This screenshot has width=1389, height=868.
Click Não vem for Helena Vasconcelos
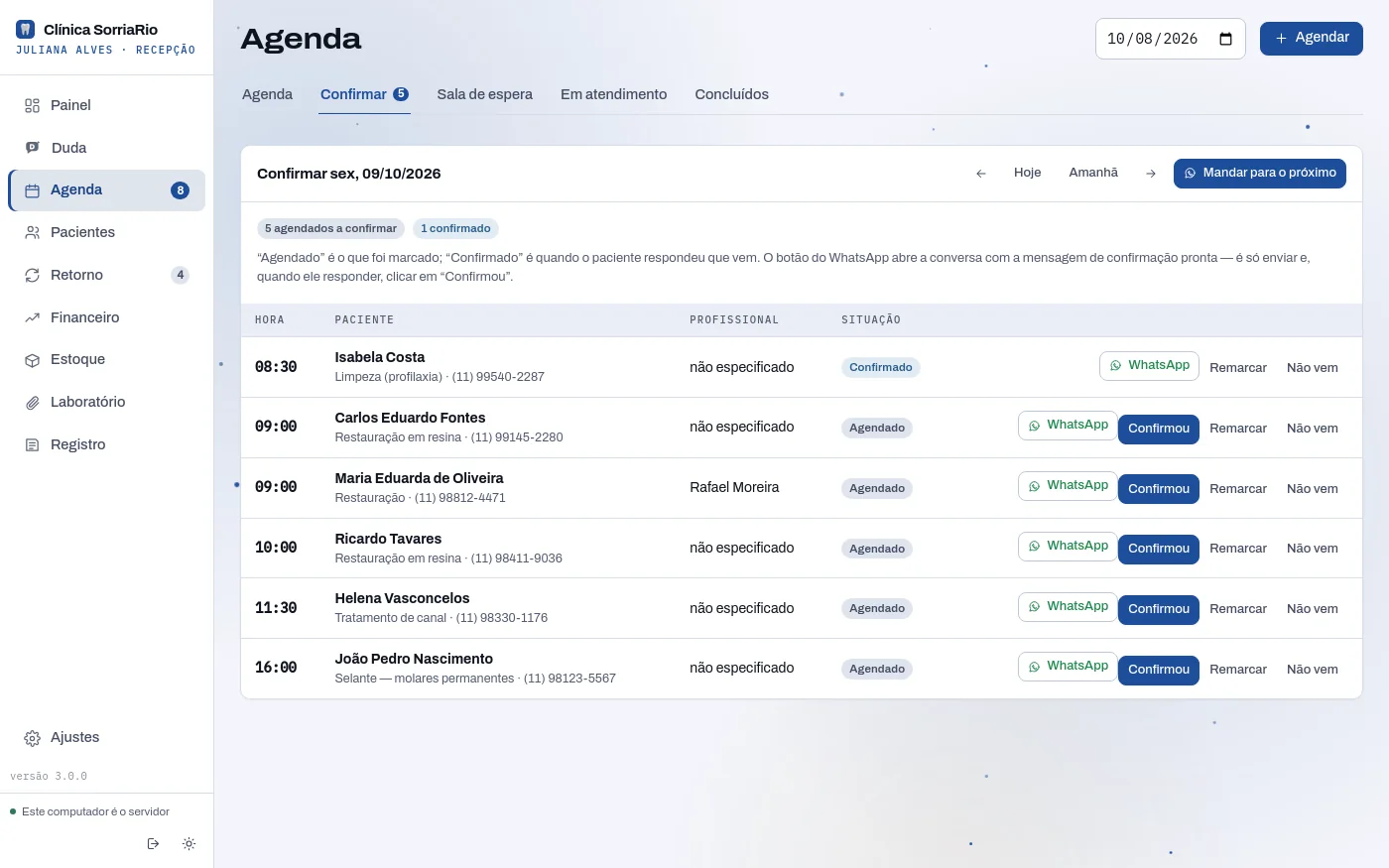tap(1313, 609)
